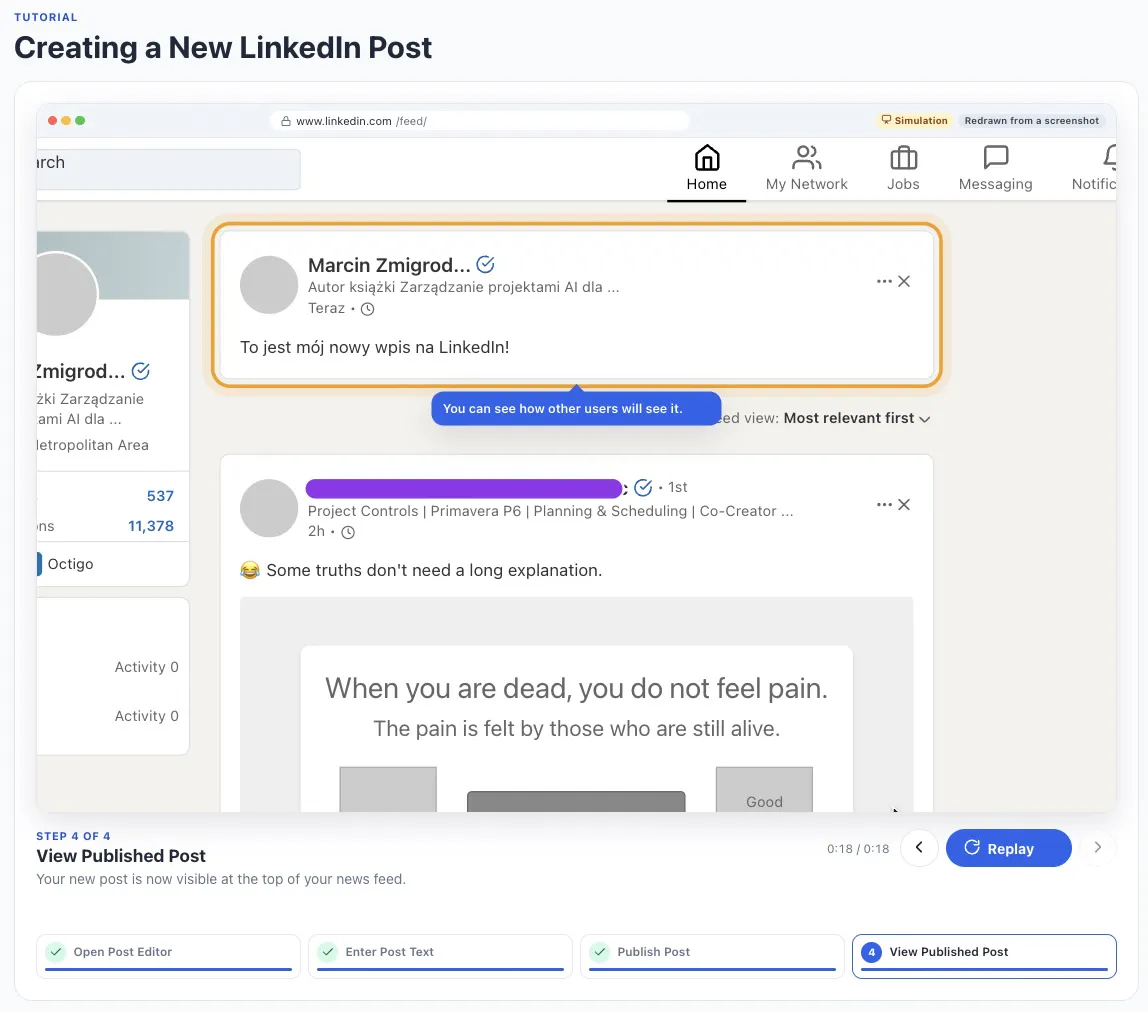Image resolution: width=1148 pixels, height=1012 pixels.
Task: Go to the previous tutorial step
Action: click(919, 848)
